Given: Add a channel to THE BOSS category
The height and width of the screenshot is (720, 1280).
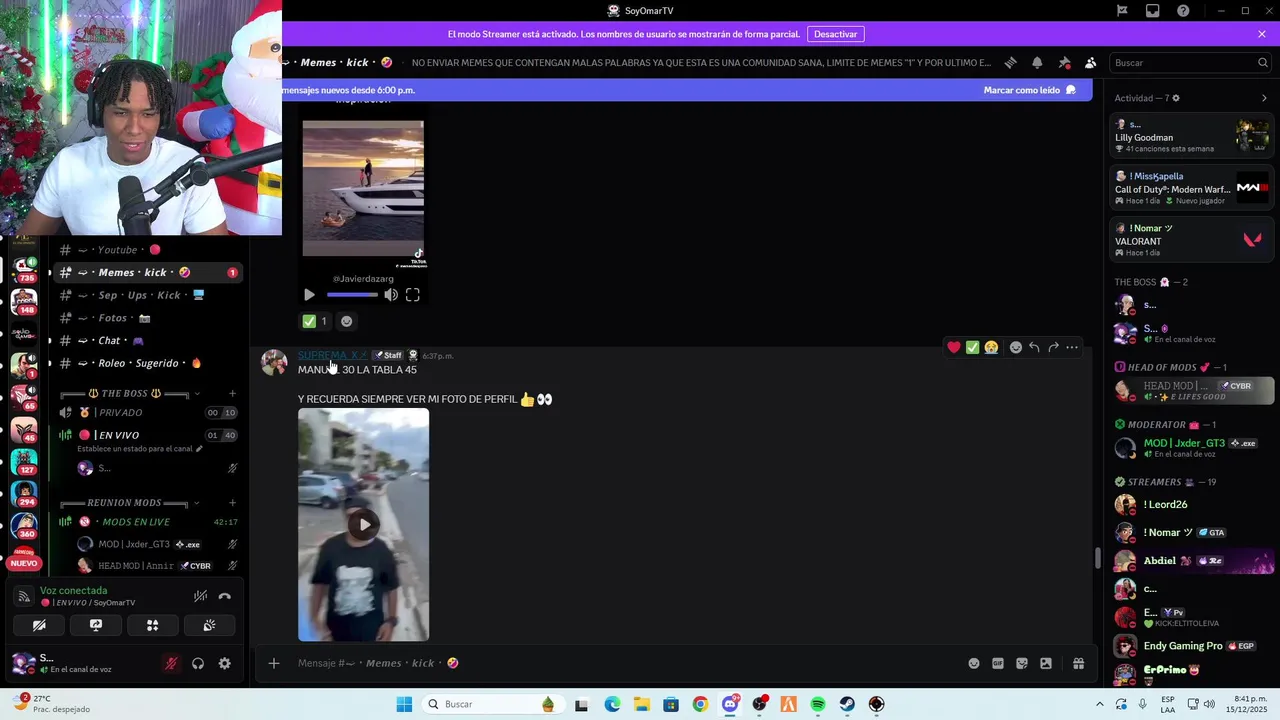Looking at the screenshot, I should [233, 393].
